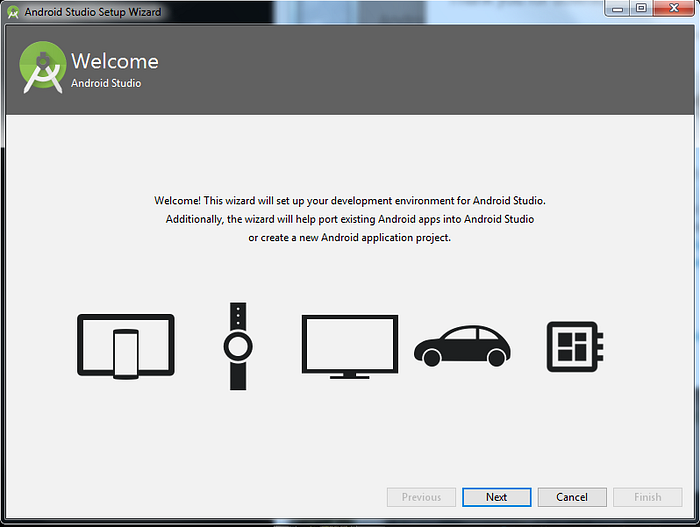Open window menu via title bar Android icon
Screen dimensions: 700x527
(x=13, y=12)
